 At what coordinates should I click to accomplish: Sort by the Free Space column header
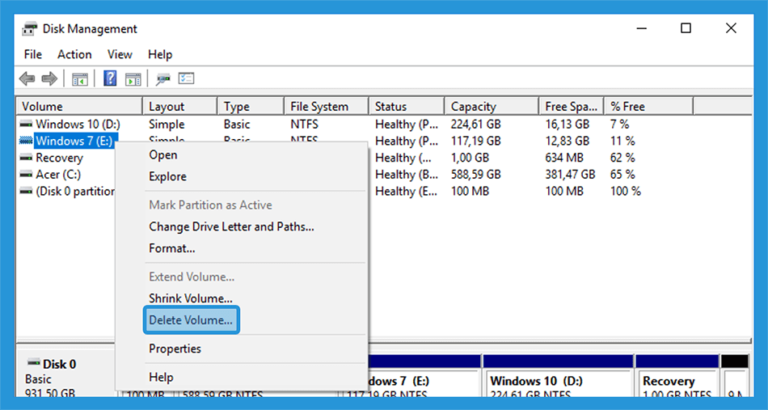tap(572, 106)
